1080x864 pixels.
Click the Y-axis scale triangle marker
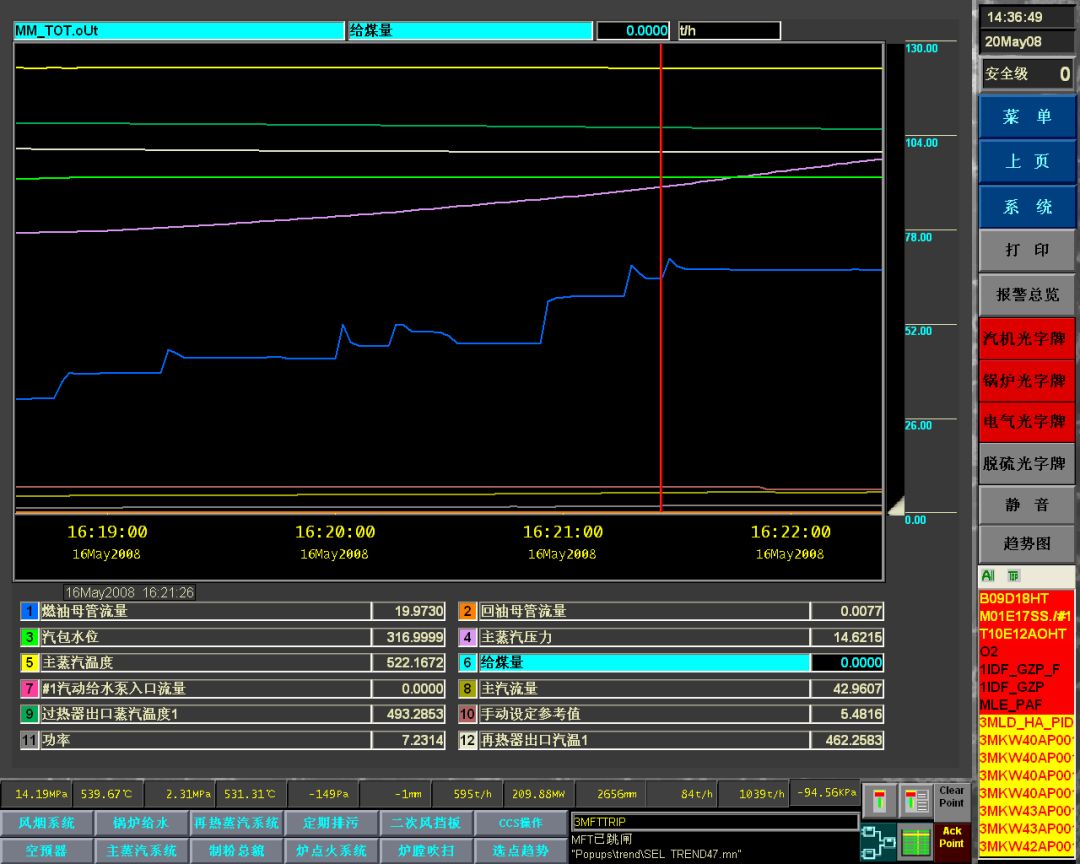(x=895, y=507)
